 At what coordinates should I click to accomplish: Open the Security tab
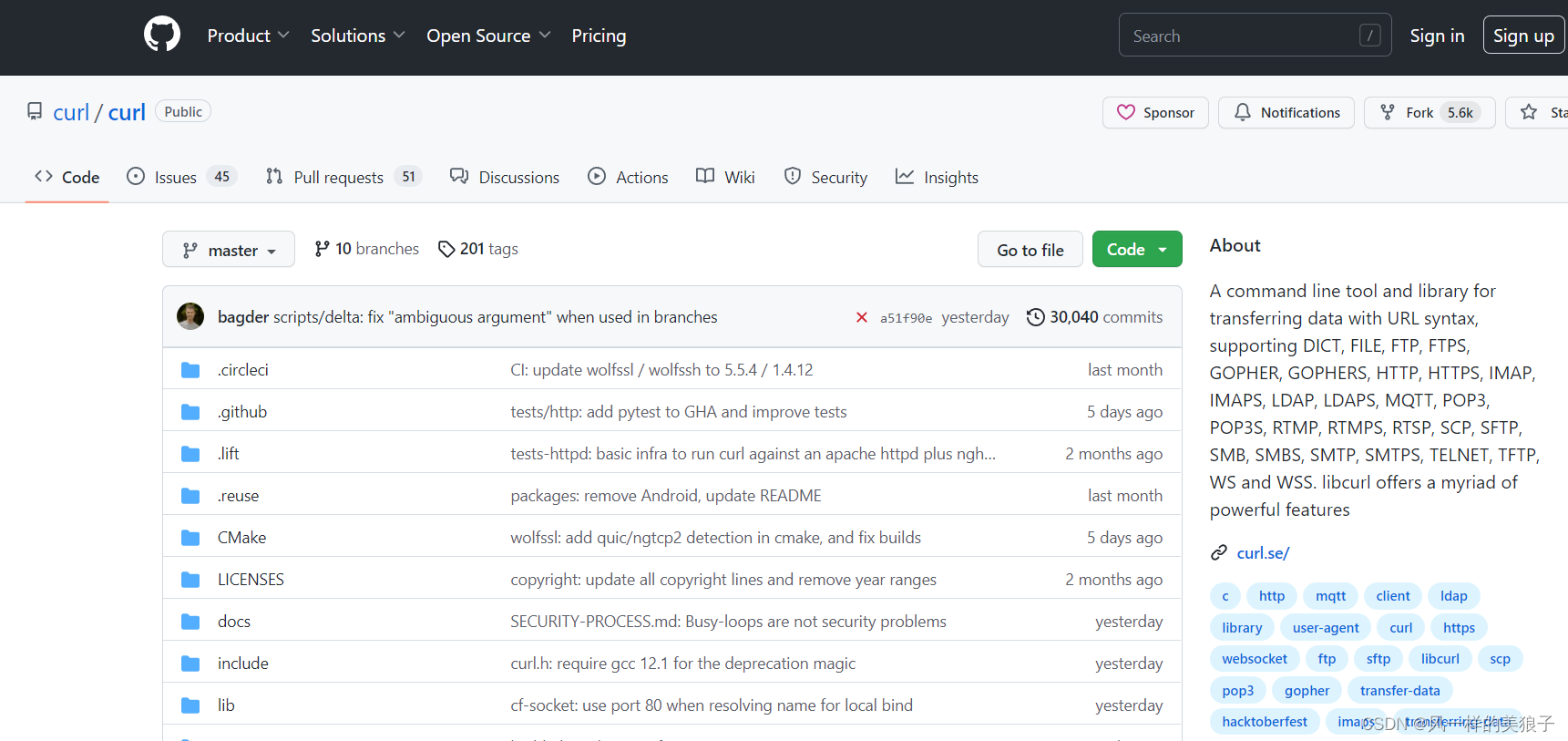click(x=825, y=177)
